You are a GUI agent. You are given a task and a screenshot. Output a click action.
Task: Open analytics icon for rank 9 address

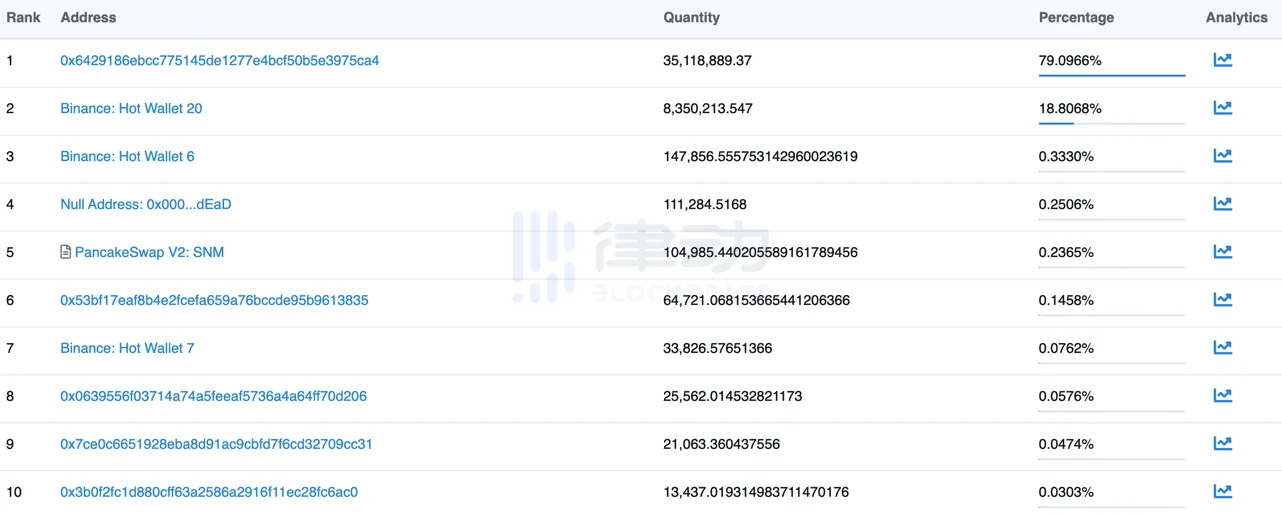pyautogui.click(x=1222, y=444)
